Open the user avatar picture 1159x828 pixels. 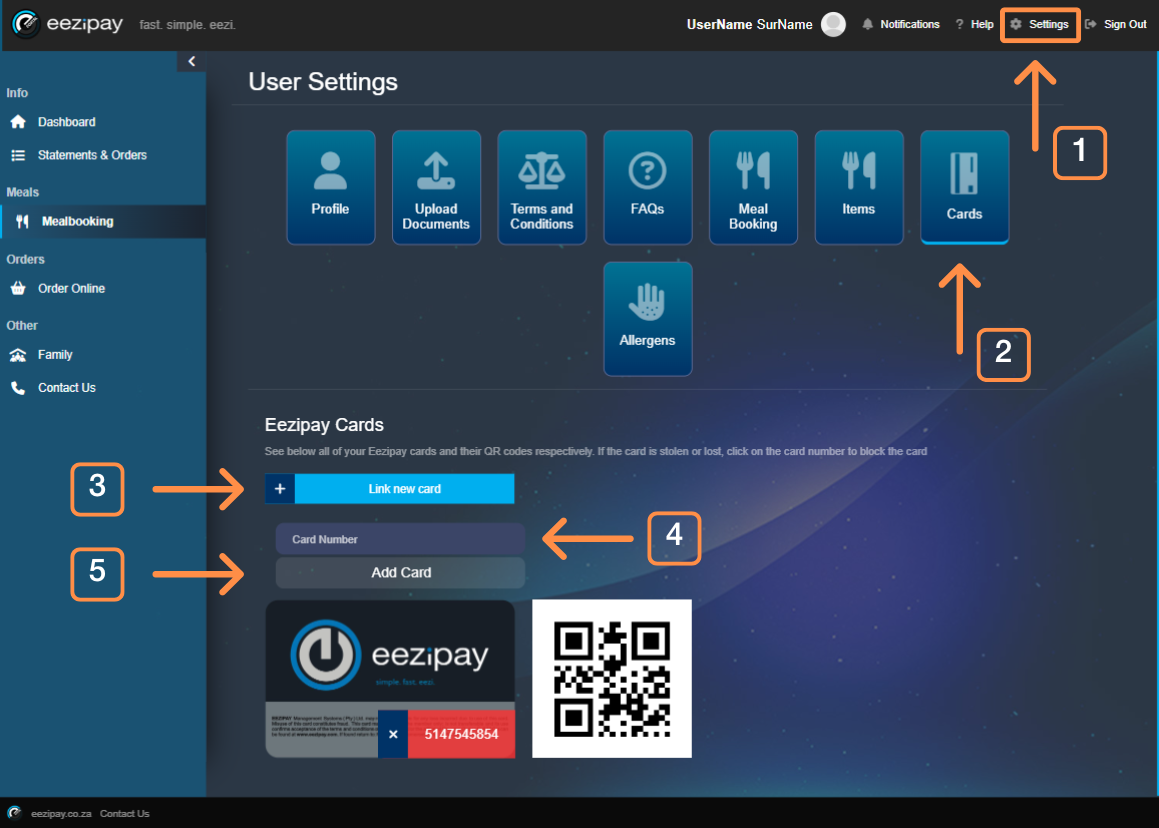click(x=833, y=24)
